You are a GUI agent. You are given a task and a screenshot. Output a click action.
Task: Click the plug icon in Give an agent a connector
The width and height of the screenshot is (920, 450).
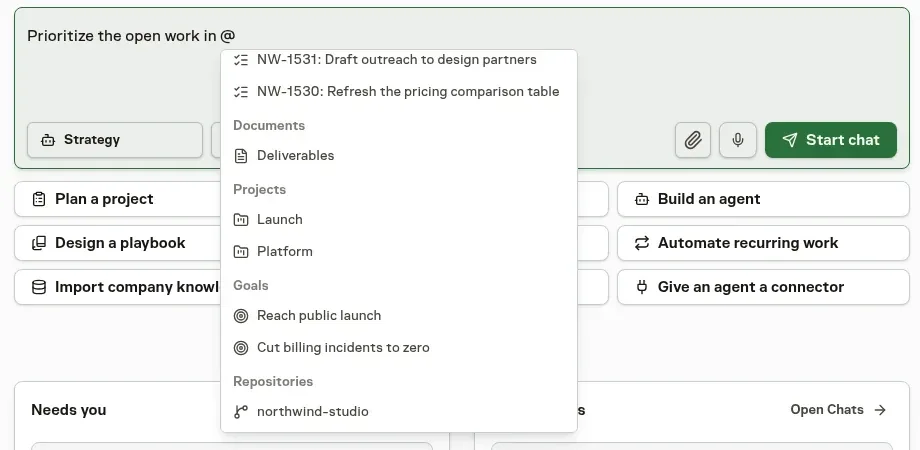tap(642, 287)
